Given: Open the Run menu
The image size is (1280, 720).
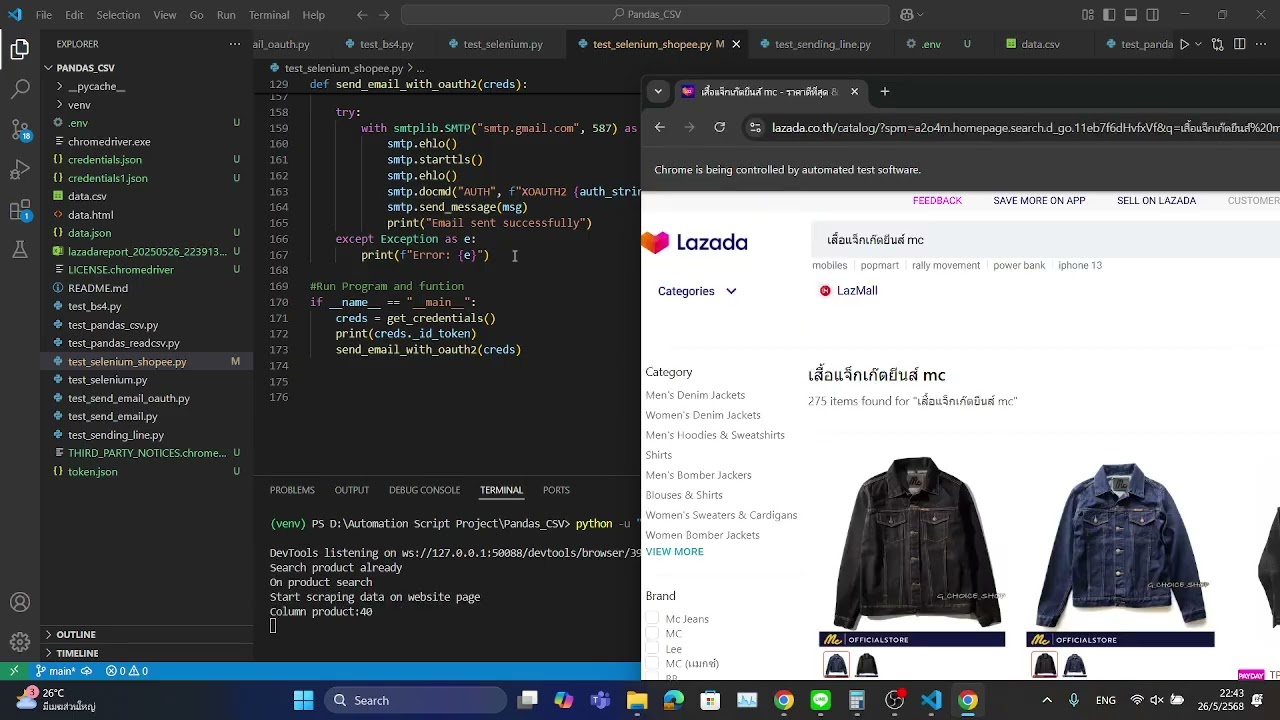Looking at the screenshot, I should pyautogui.click(x=226, y=15).
